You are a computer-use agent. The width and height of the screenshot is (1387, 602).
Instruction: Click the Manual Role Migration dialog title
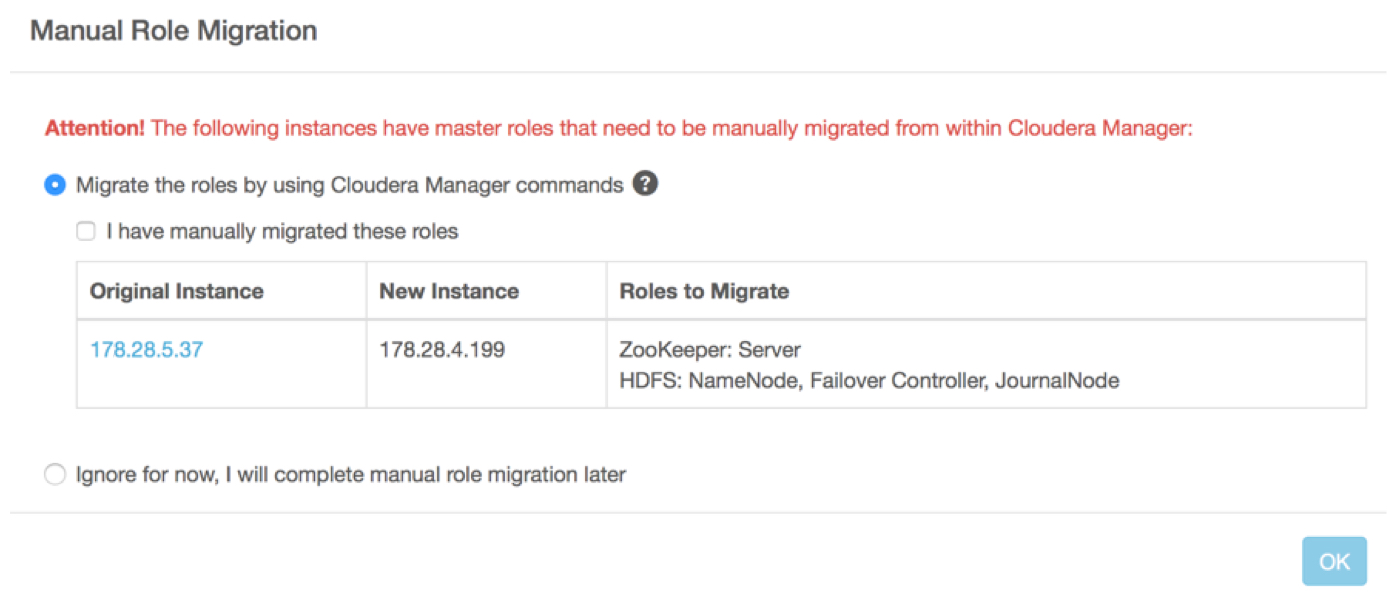[173, 31]
